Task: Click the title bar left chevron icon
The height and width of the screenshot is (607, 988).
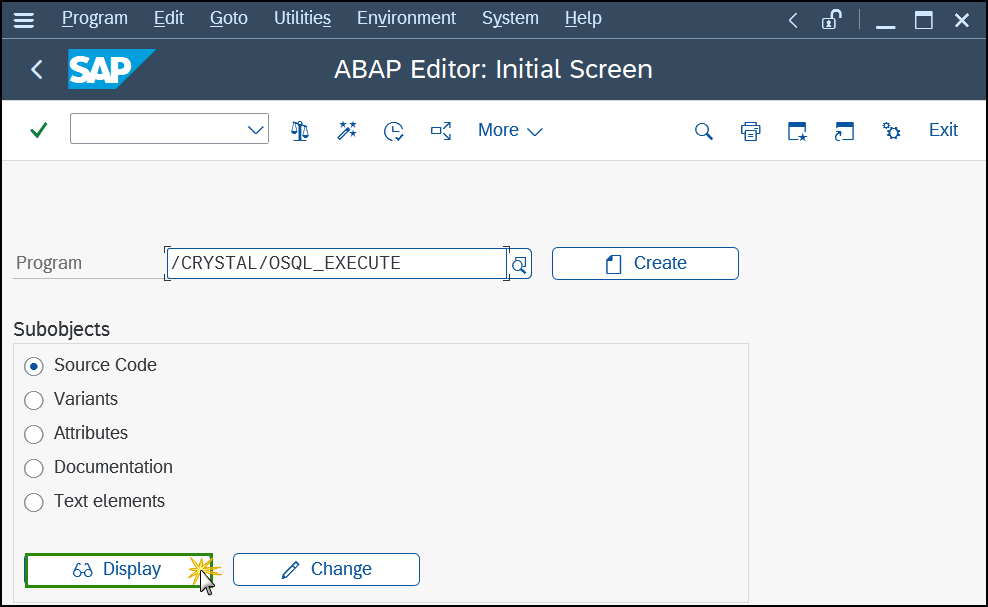Action: click(793, 21)
